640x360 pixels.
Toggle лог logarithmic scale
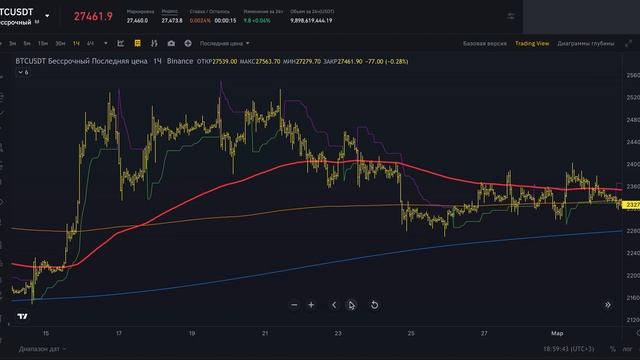627,349
